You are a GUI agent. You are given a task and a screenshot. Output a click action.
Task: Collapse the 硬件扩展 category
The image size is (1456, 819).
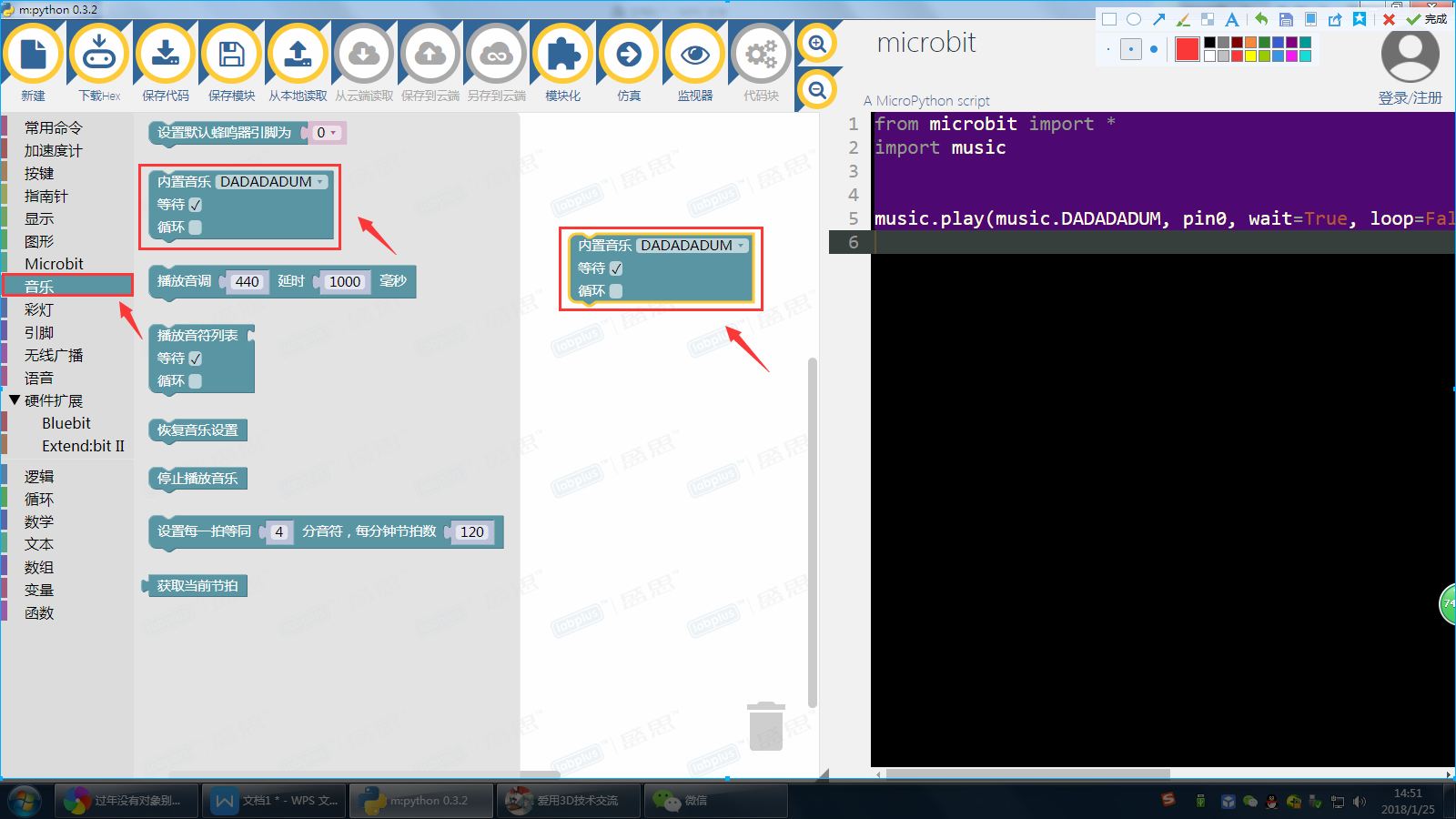pos(15,400)
